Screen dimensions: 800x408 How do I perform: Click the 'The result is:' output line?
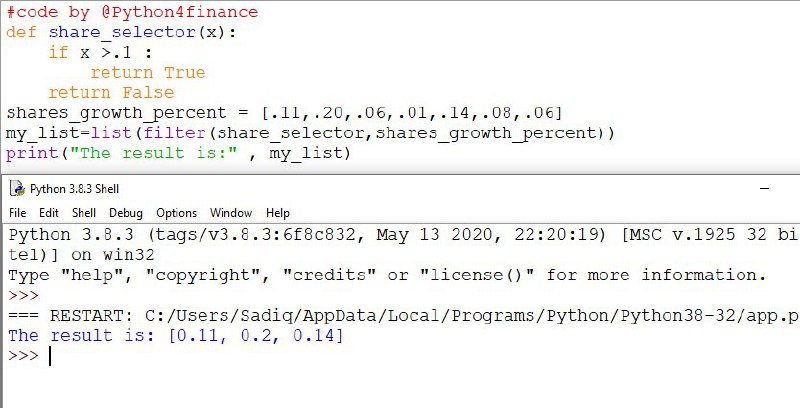[176, 336]
